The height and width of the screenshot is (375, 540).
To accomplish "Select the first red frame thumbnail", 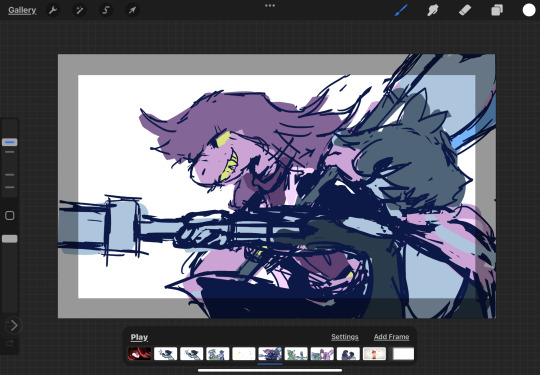I will tap(139, 354).
